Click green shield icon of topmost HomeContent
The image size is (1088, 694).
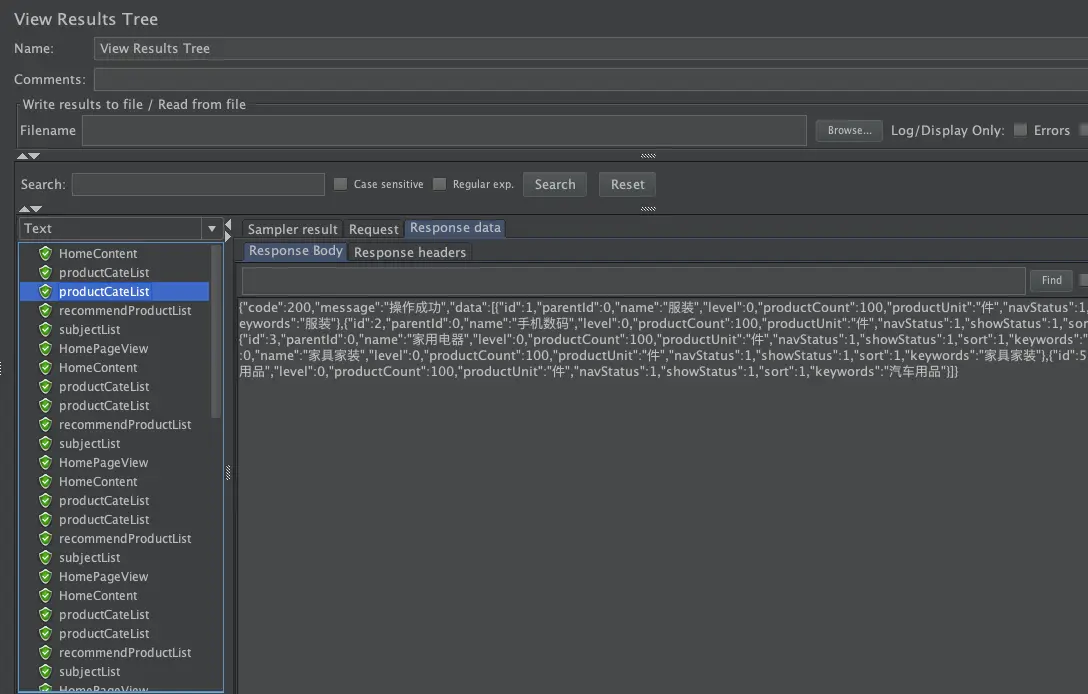click(46, 253)
